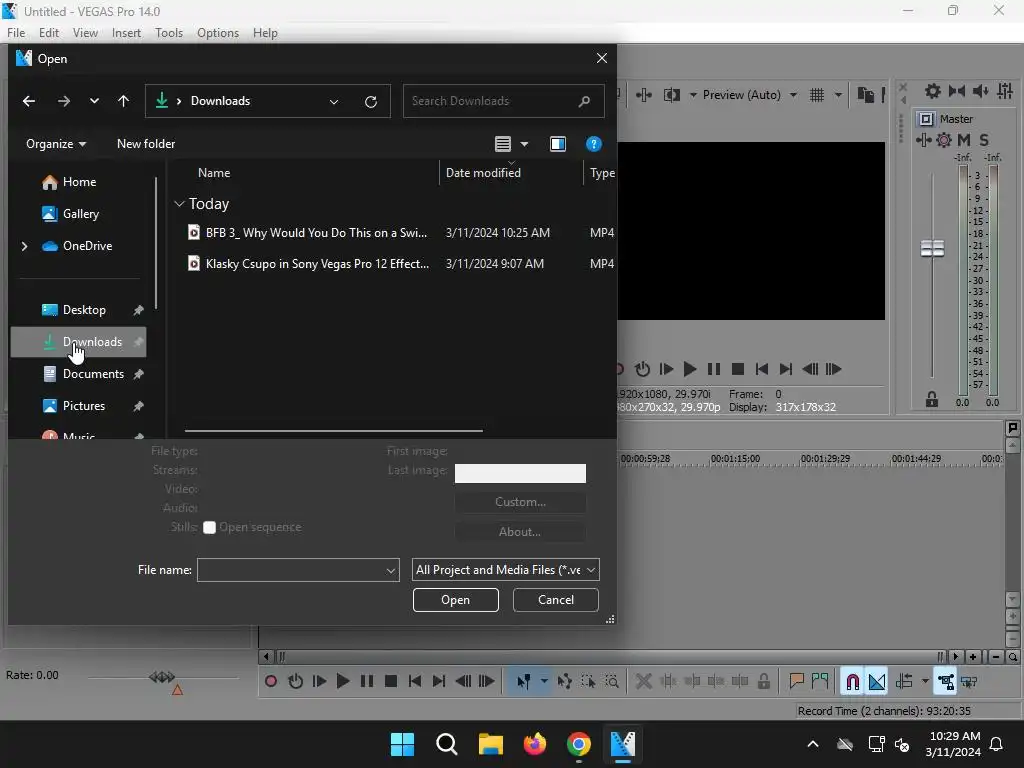Viewport: 1024px width, 768px height.
Task: Open the Overlays grid dropdown arrow
Action: (839, 95)
